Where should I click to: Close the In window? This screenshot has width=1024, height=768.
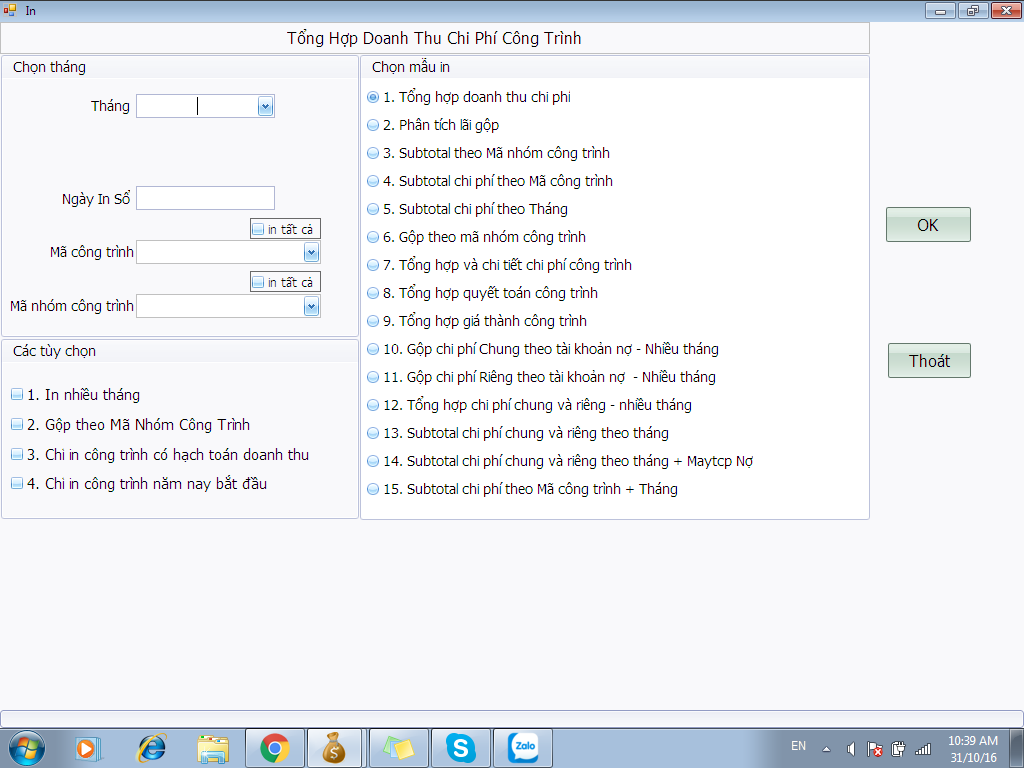(x=1006, y=10)
